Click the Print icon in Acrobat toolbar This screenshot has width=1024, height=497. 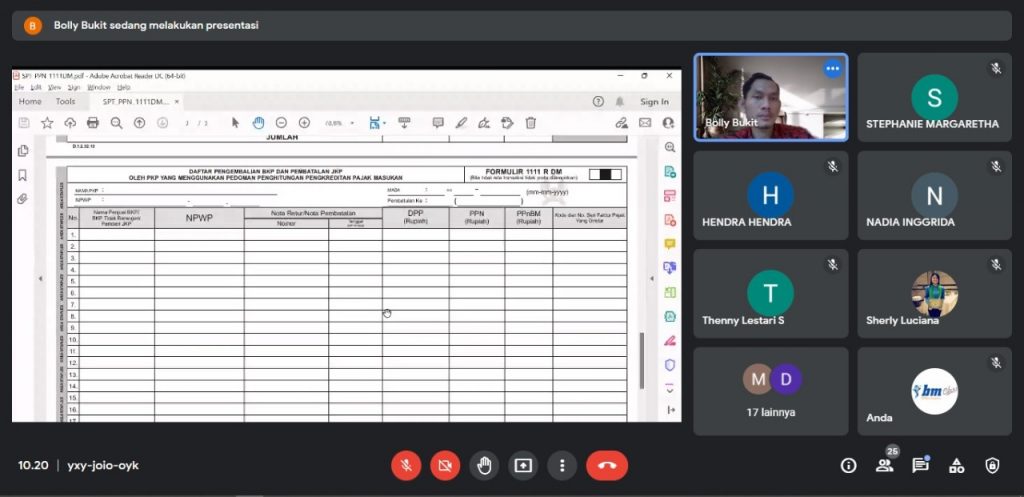[x=93, y=123]
